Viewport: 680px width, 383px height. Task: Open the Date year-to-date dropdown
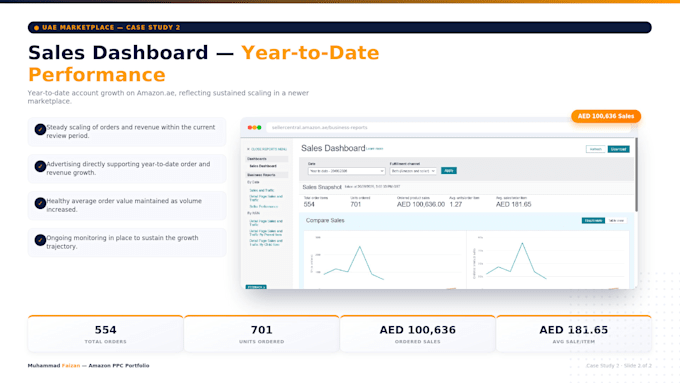point(346,171)
